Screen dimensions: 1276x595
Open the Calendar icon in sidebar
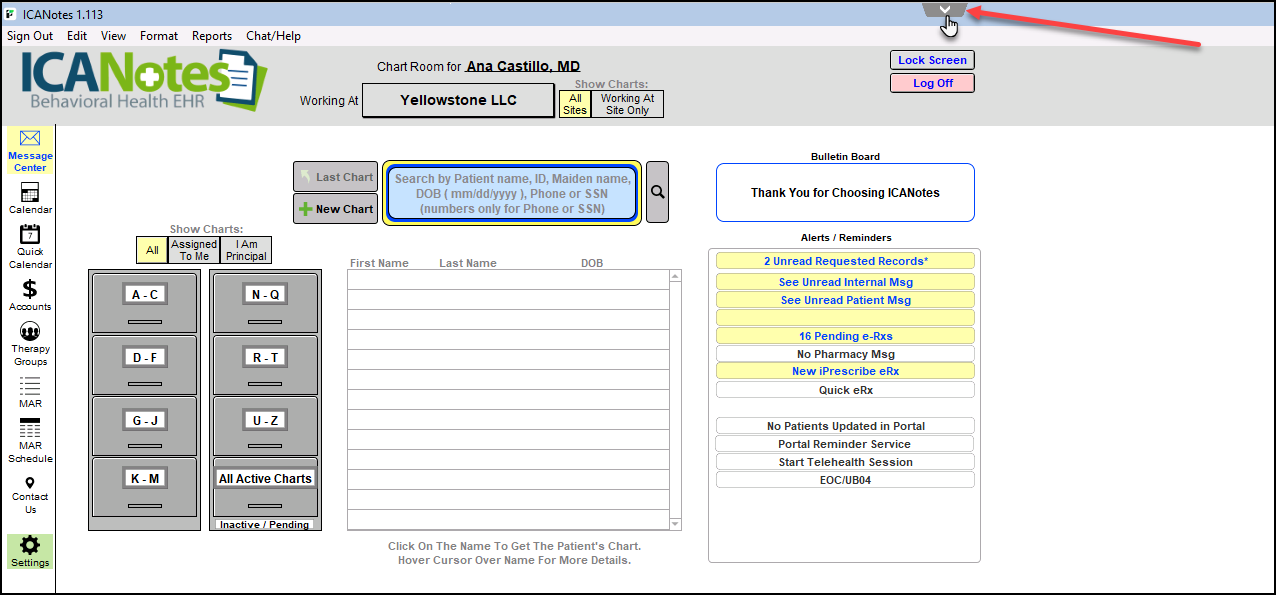click(30, 193)
